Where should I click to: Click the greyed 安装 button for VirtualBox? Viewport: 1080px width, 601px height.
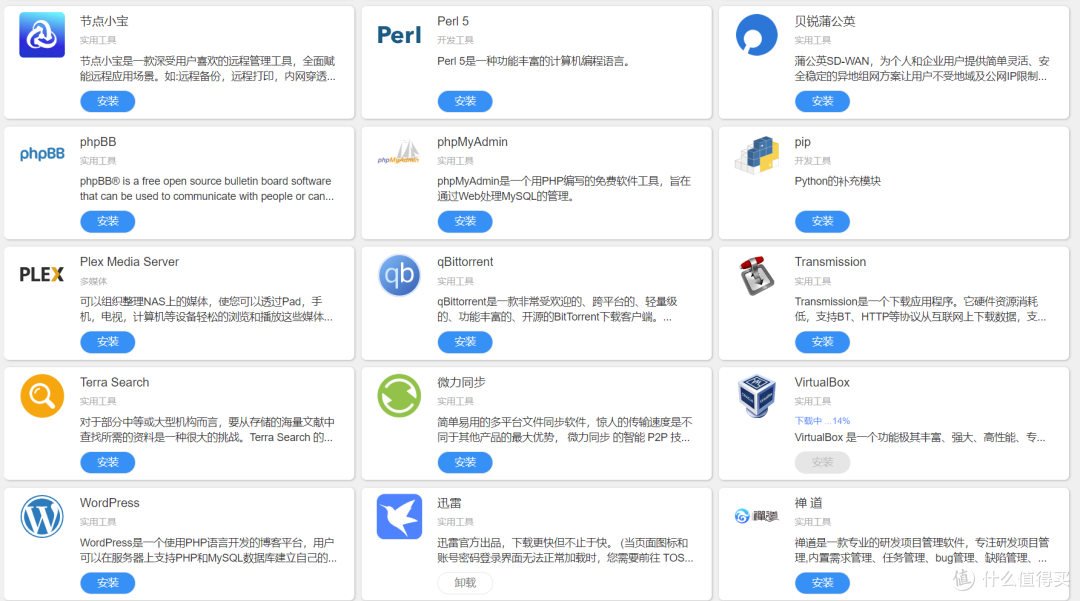point(822,462)
